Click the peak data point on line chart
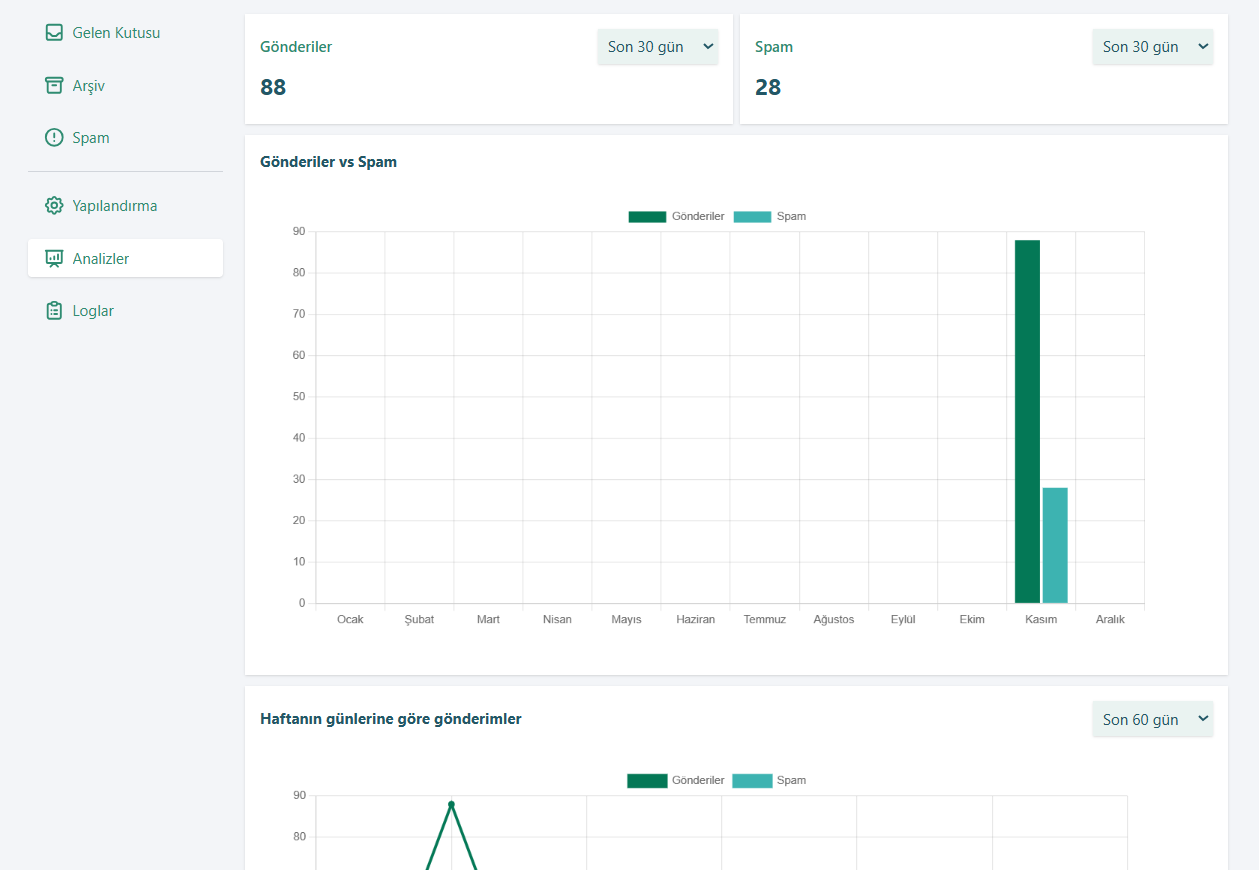The height and width of the screenshot is (870, 1259). point(451,804)
